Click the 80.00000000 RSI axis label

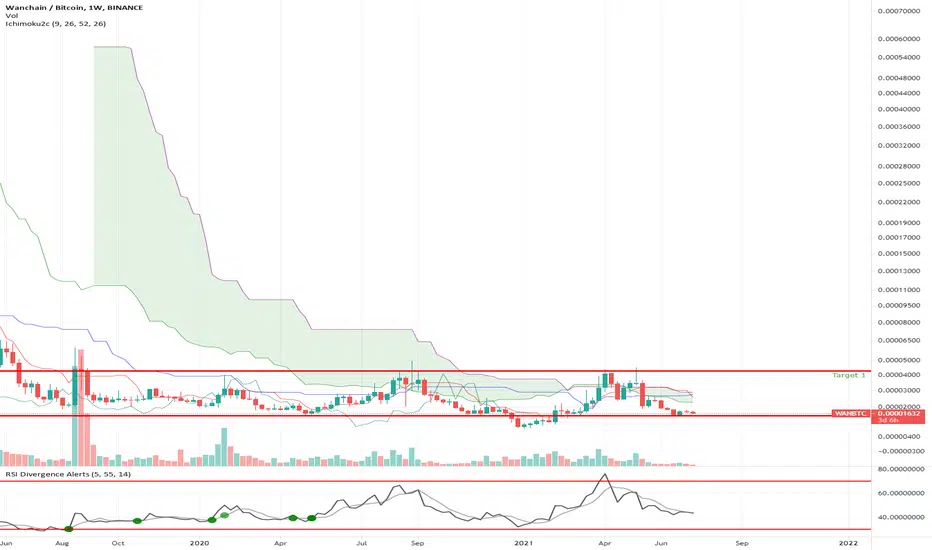pyautogui.click(x=900, y=469)
